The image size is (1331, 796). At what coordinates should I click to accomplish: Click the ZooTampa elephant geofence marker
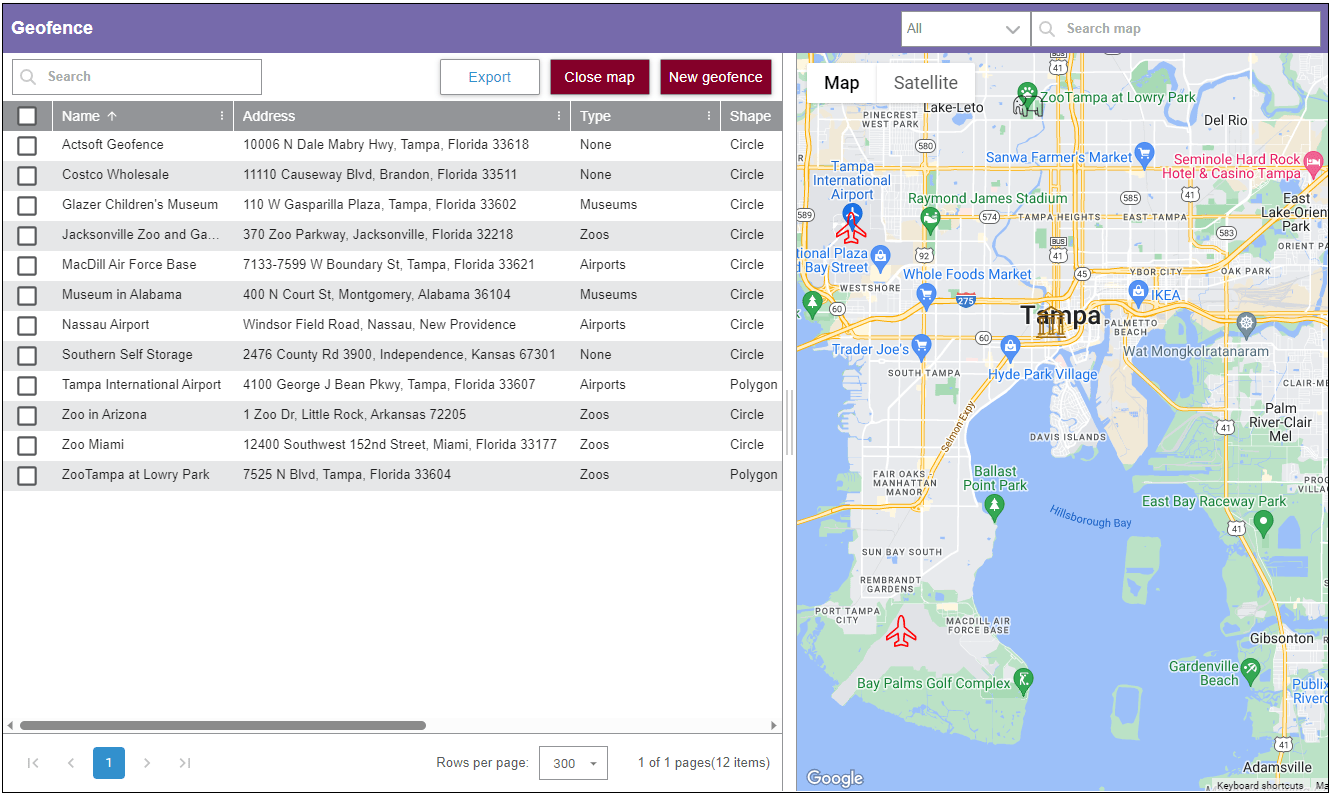(1027, 104)
